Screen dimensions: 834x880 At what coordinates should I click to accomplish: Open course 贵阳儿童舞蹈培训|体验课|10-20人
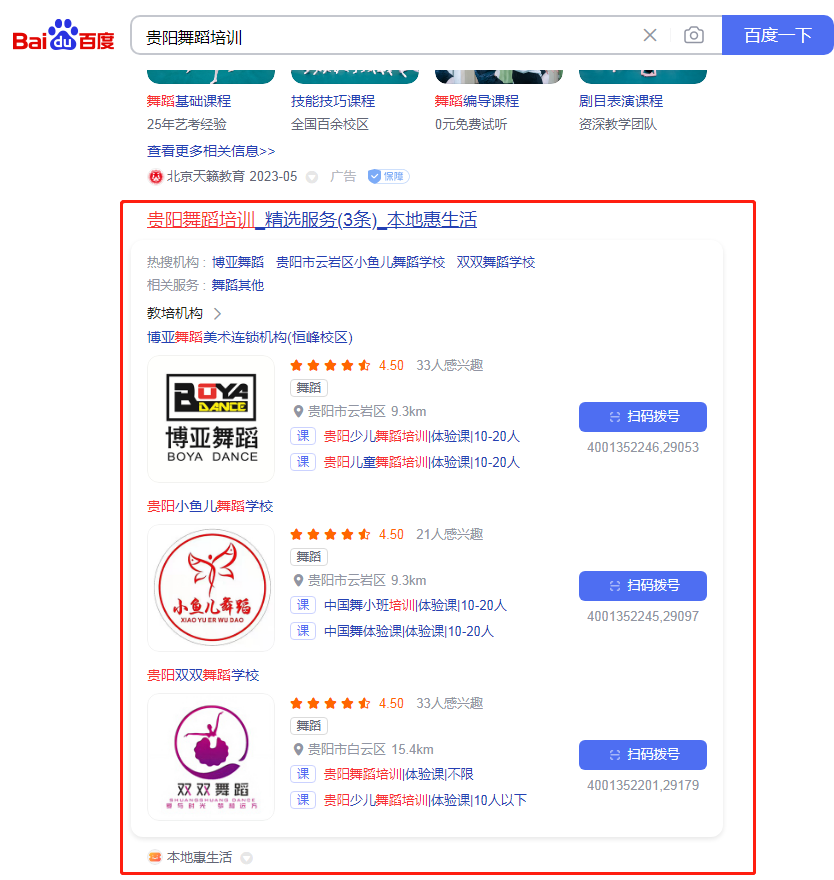(x=421, y=462)
